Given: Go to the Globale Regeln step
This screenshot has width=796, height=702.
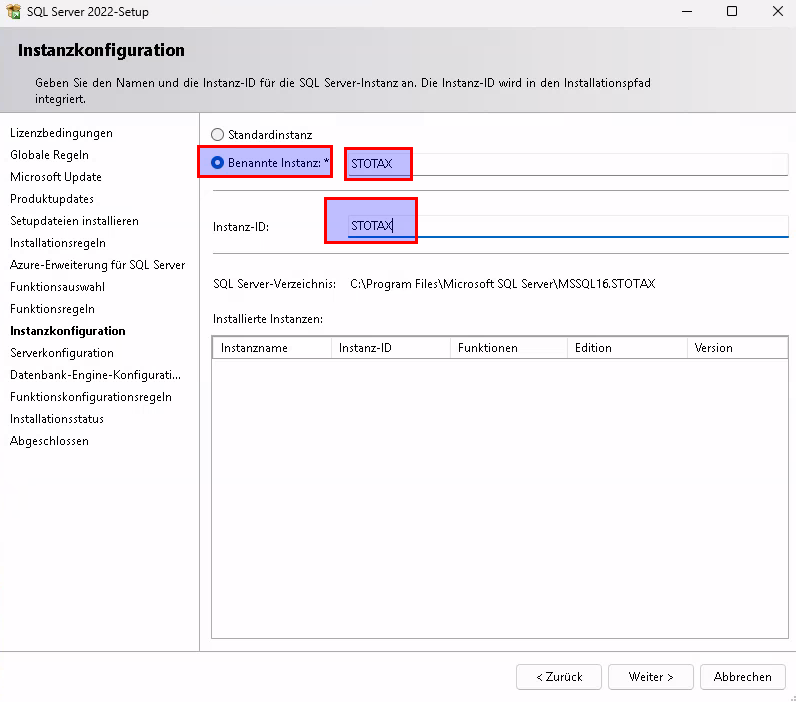Looking at the screenshot, I should [49, 155].
